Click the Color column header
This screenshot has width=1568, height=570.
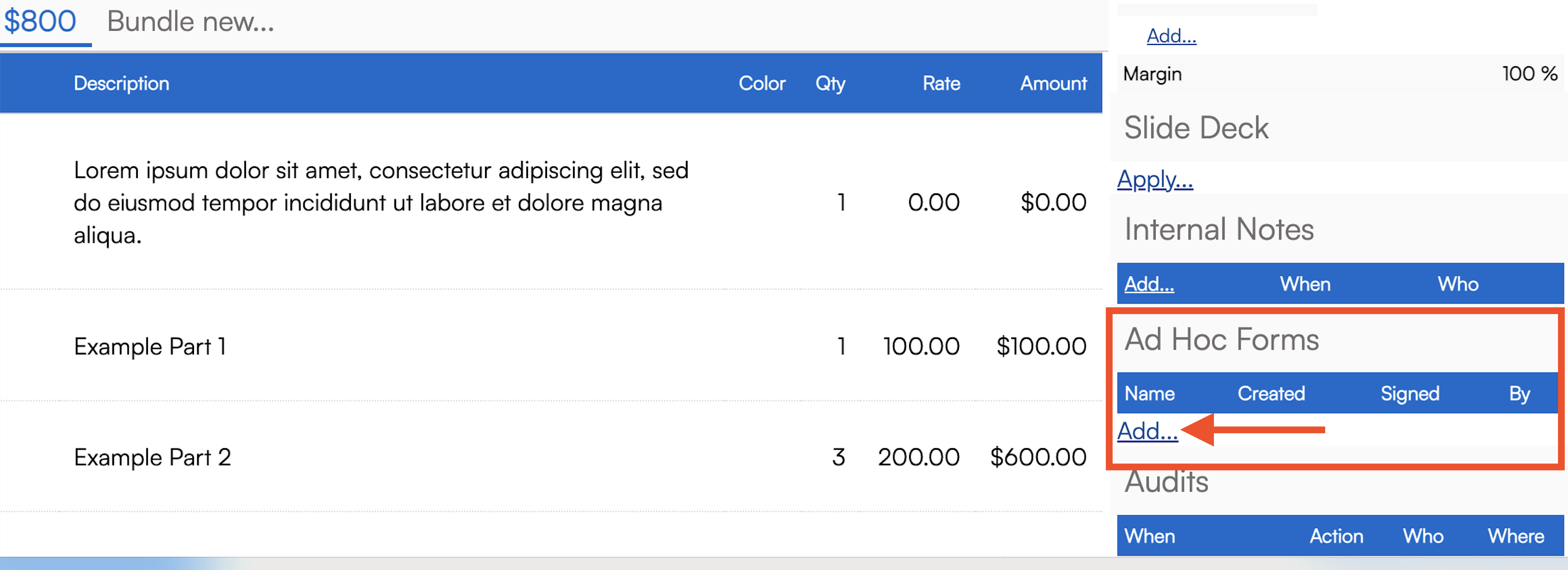tap(762, 83)
